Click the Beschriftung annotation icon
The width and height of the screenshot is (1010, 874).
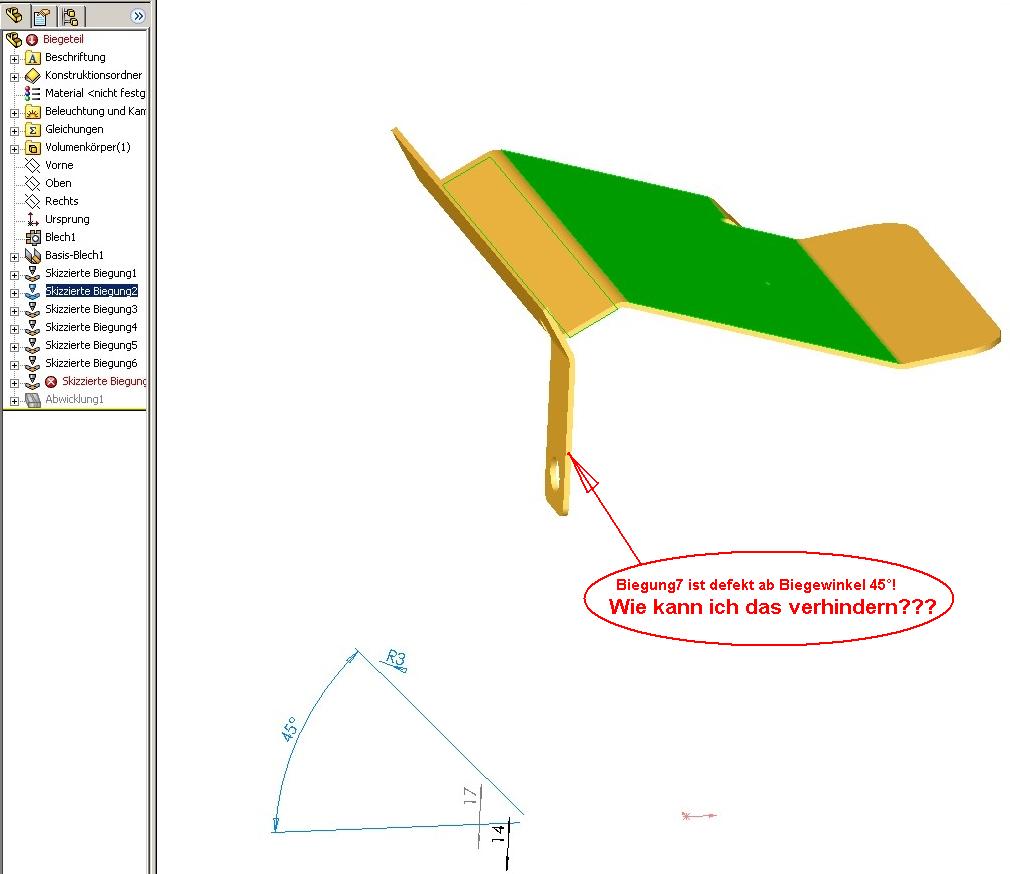32,58
